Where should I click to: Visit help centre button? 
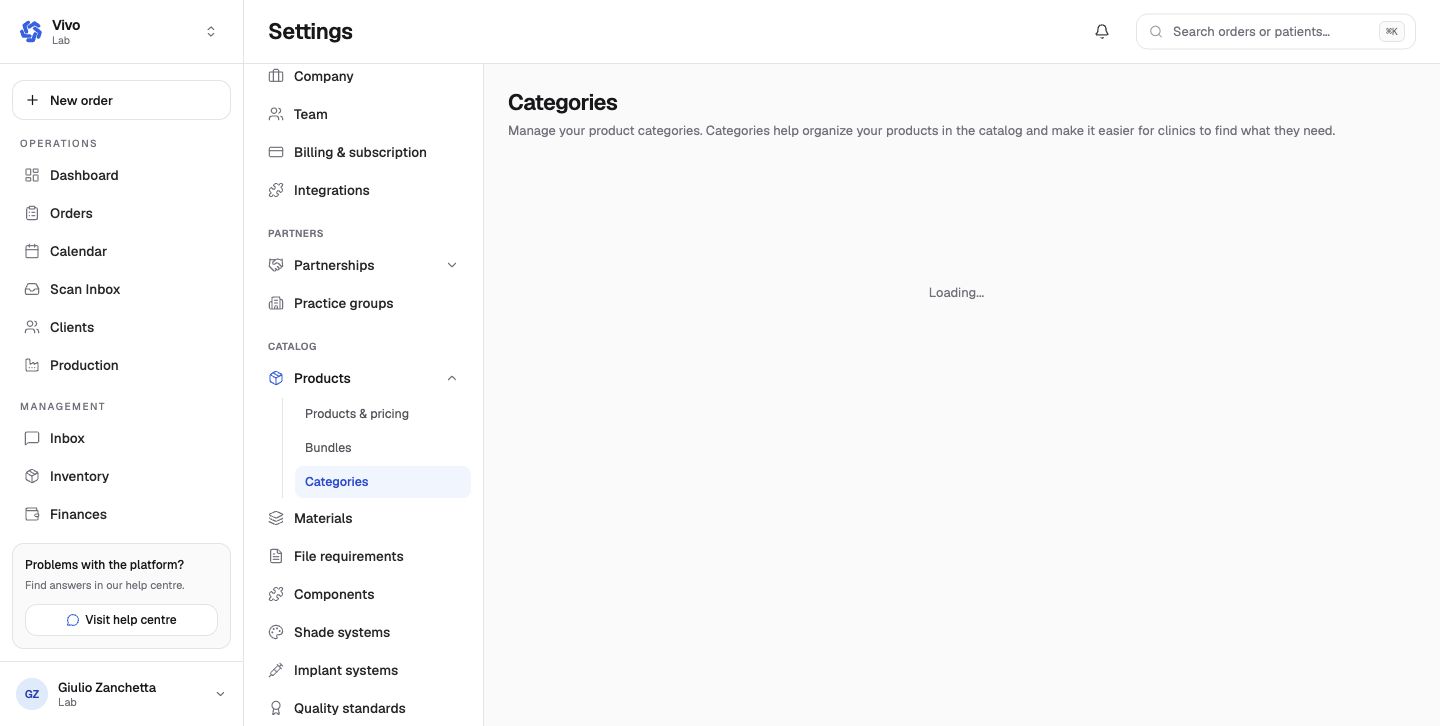(121, 620)
